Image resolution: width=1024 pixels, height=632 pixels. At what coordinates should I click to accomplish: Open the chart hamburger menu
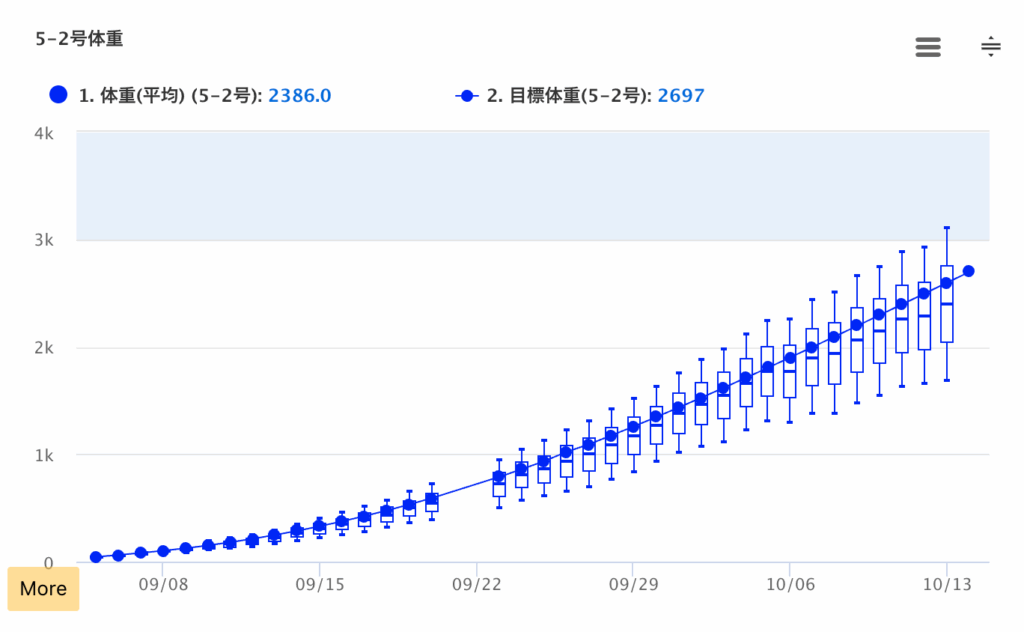(928, 47)
